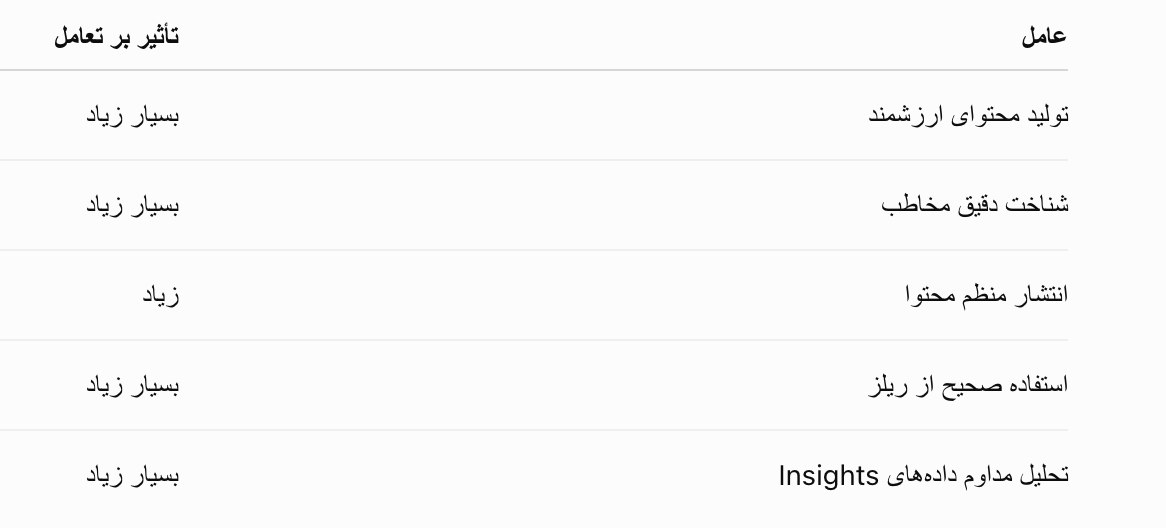
Task: Click "بسیار زیاد" in the ریلز row
Action: tap(132, 385)
